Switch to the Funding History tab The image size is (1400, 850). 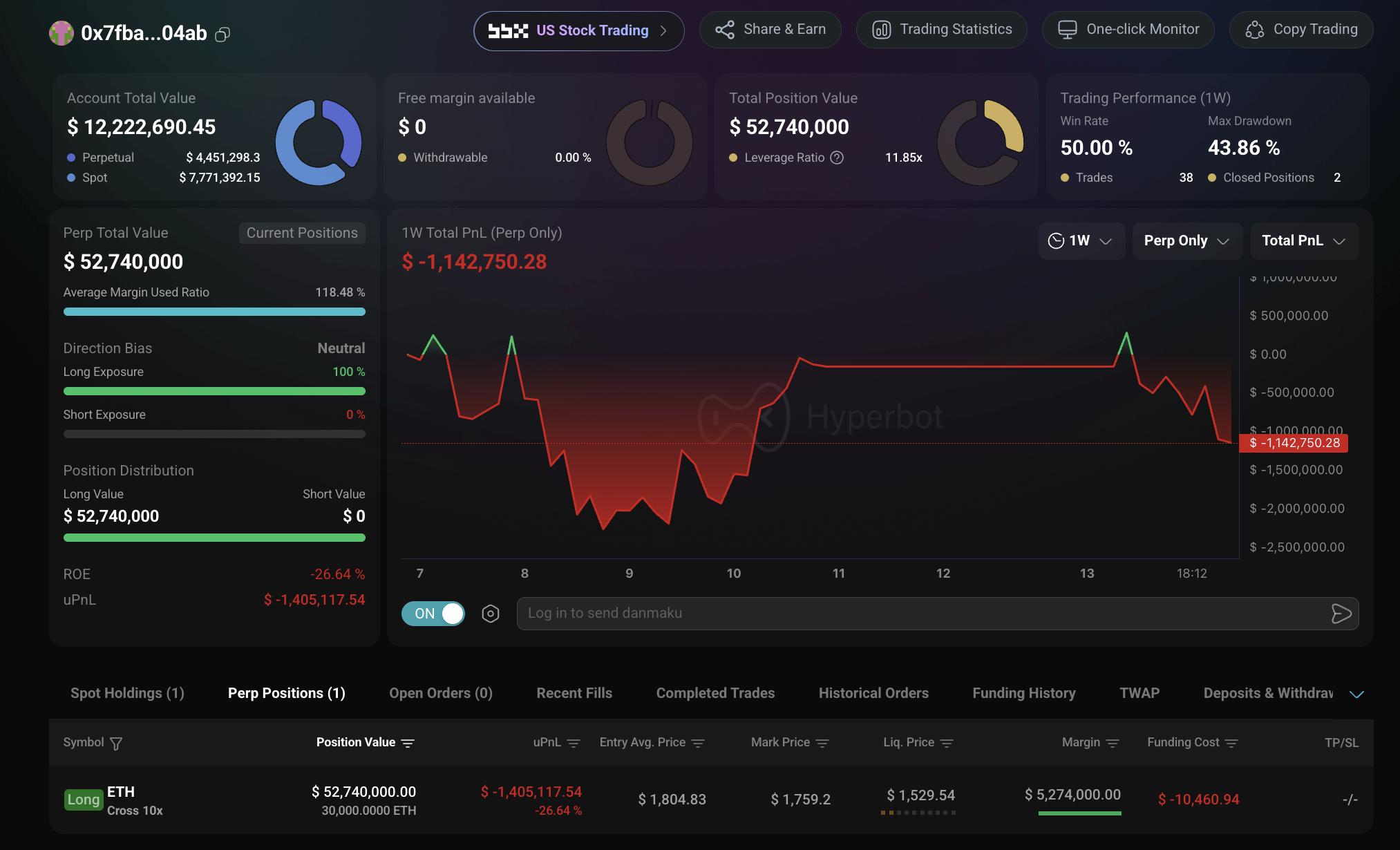coord(1024,693)
